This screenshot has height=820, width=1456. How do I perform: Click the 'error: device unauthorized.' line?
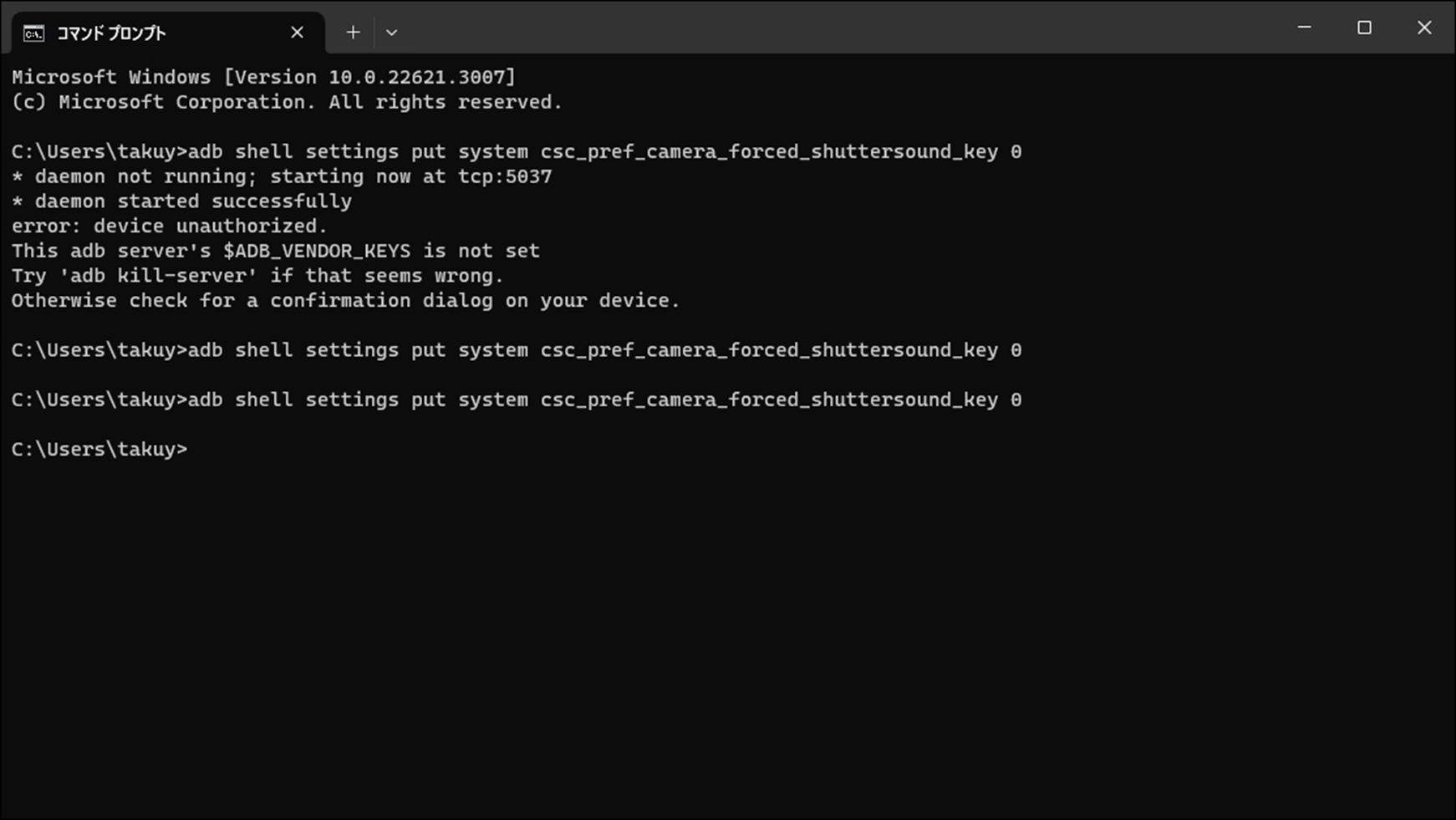coord(169,227)
